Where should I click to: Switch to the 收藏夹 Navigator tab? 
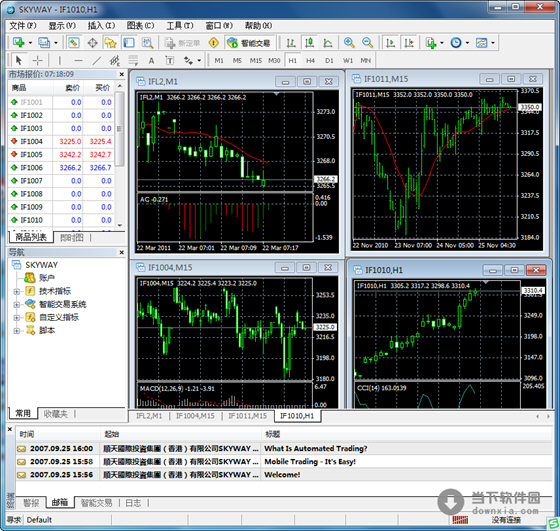pos(55,414)
